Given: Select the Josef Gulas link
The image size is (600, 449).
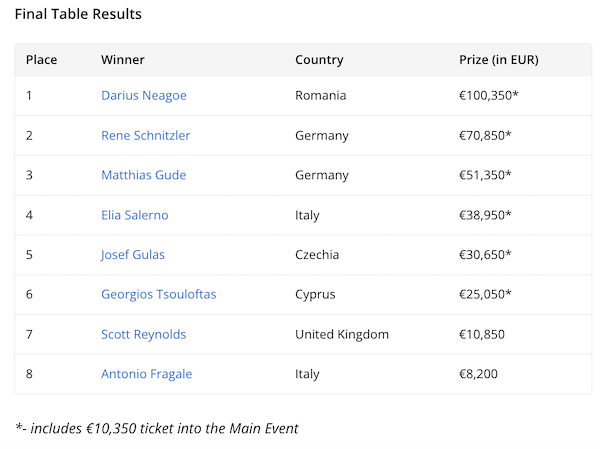Looking at the screenshot, I should (133, 255).
